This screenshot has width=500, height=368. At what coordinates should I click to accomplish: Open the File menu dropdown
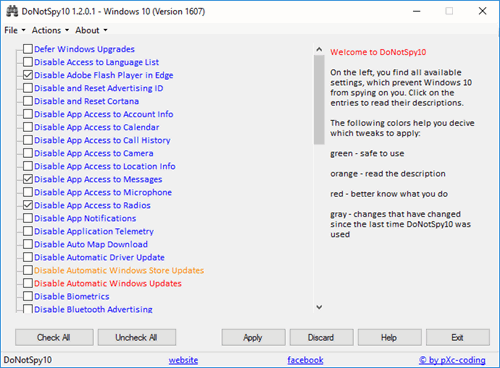15,30
